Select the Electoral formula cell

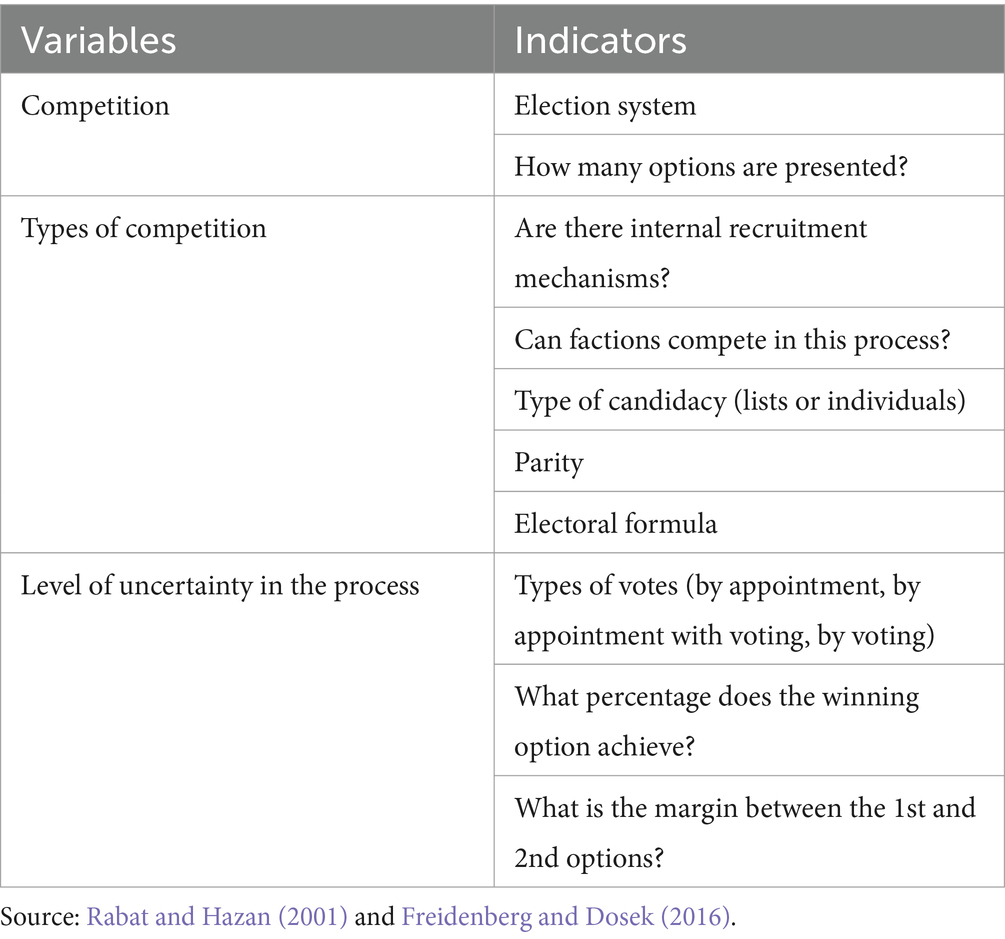pyautogui.click(x=749, y=522)
